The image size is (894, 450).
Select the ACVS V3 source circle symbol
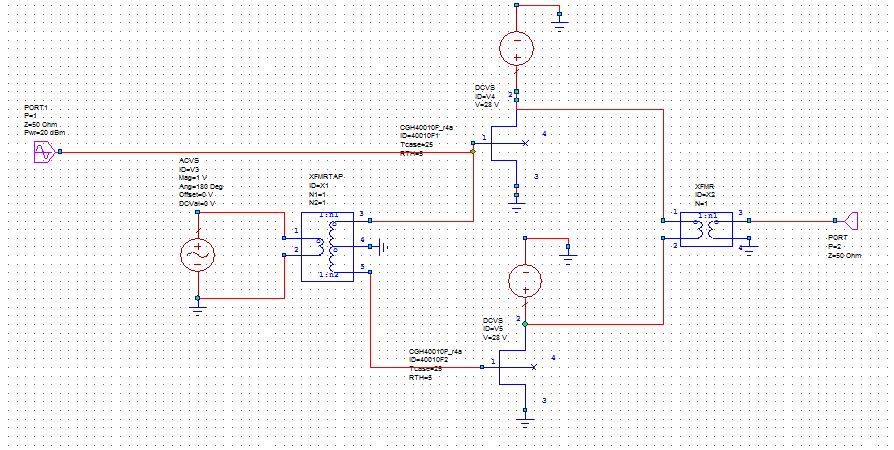coord(197,254)
